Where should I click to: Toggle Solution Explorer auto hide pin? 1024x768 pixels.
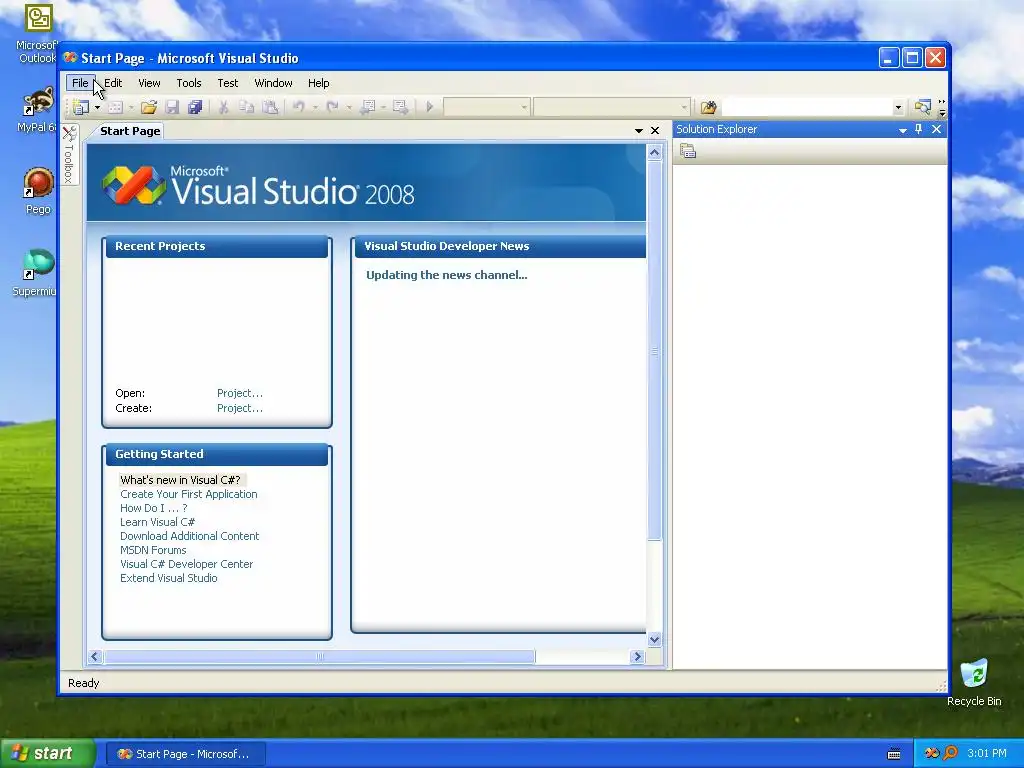(x=919, y=129)
